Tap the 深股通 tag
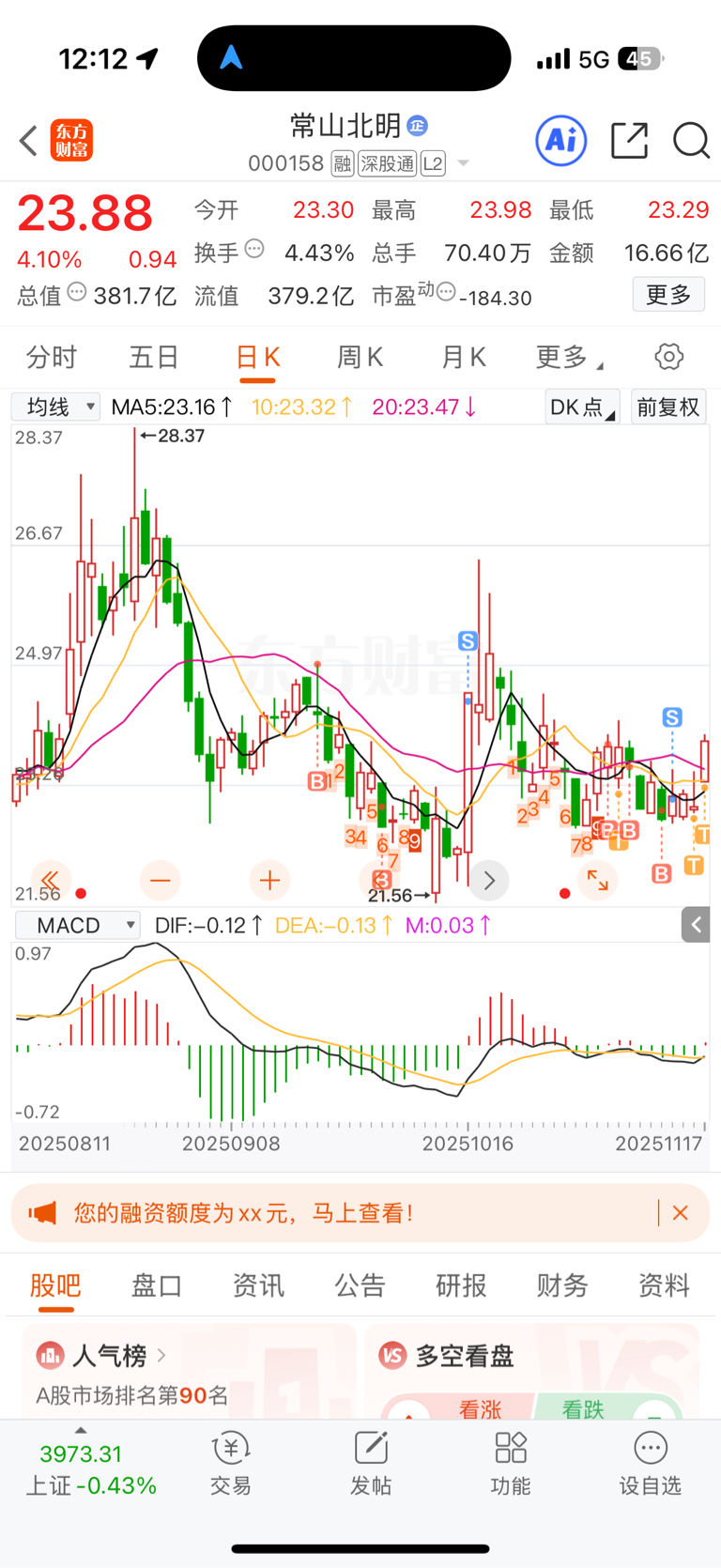The image size is (721, 1568). pyautogui.click(x=387, y=164)
